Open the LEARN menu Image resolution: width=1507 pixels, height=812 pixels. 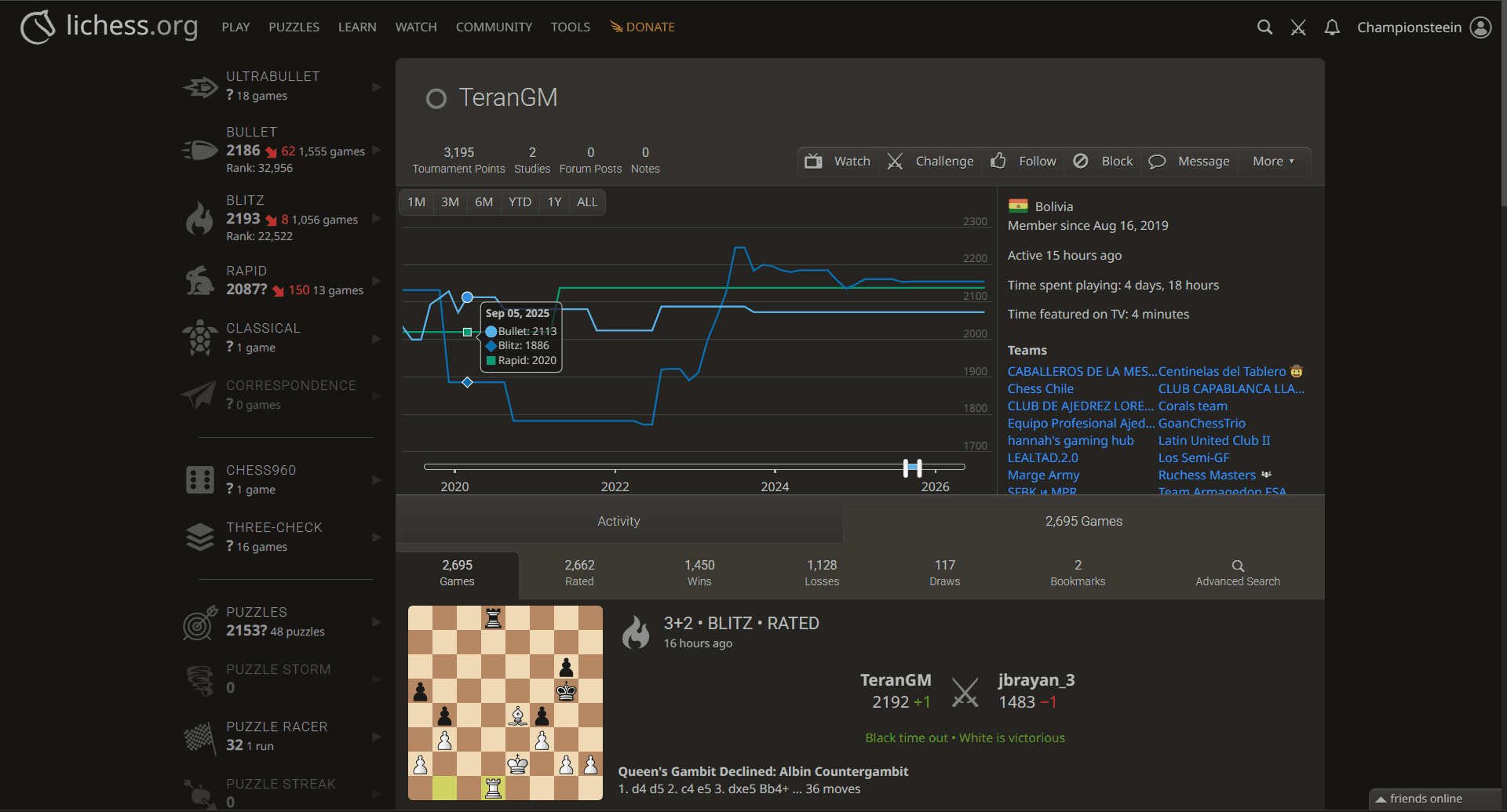(357, 27)
